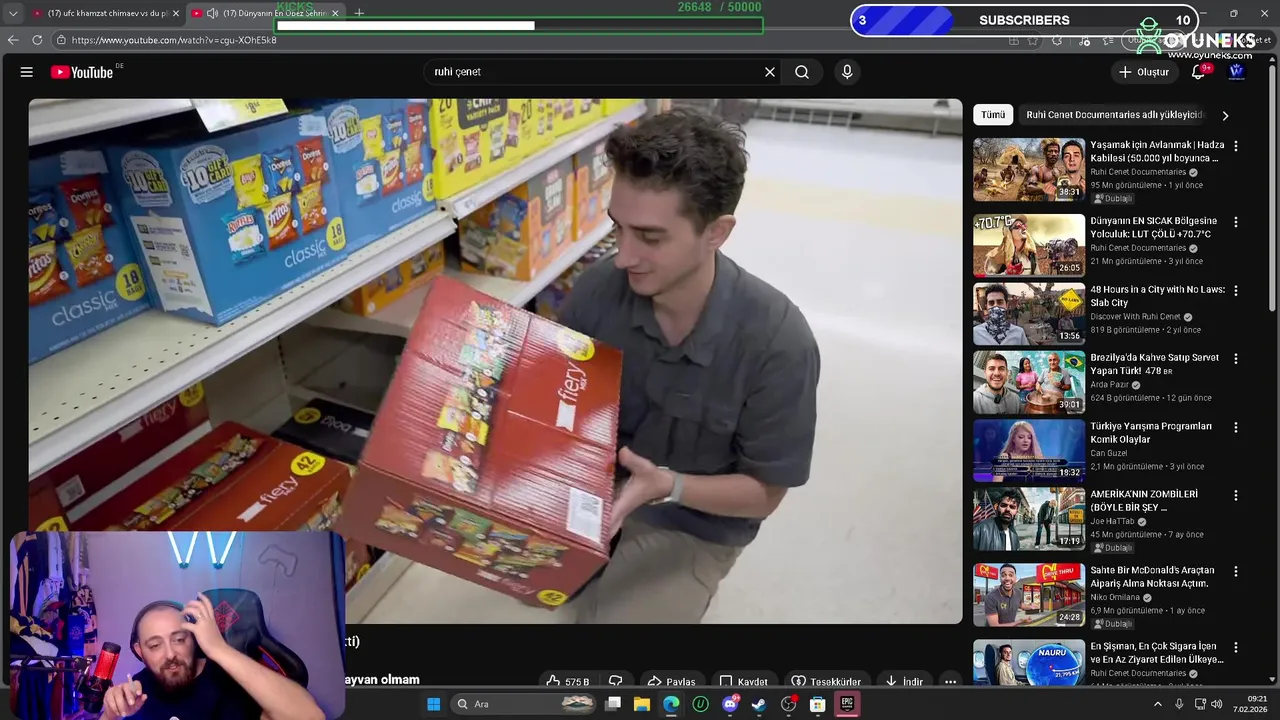Open Türkiye Yarışma Programları video title
Screen dimensions: 1280x720
coord(1151,433)
